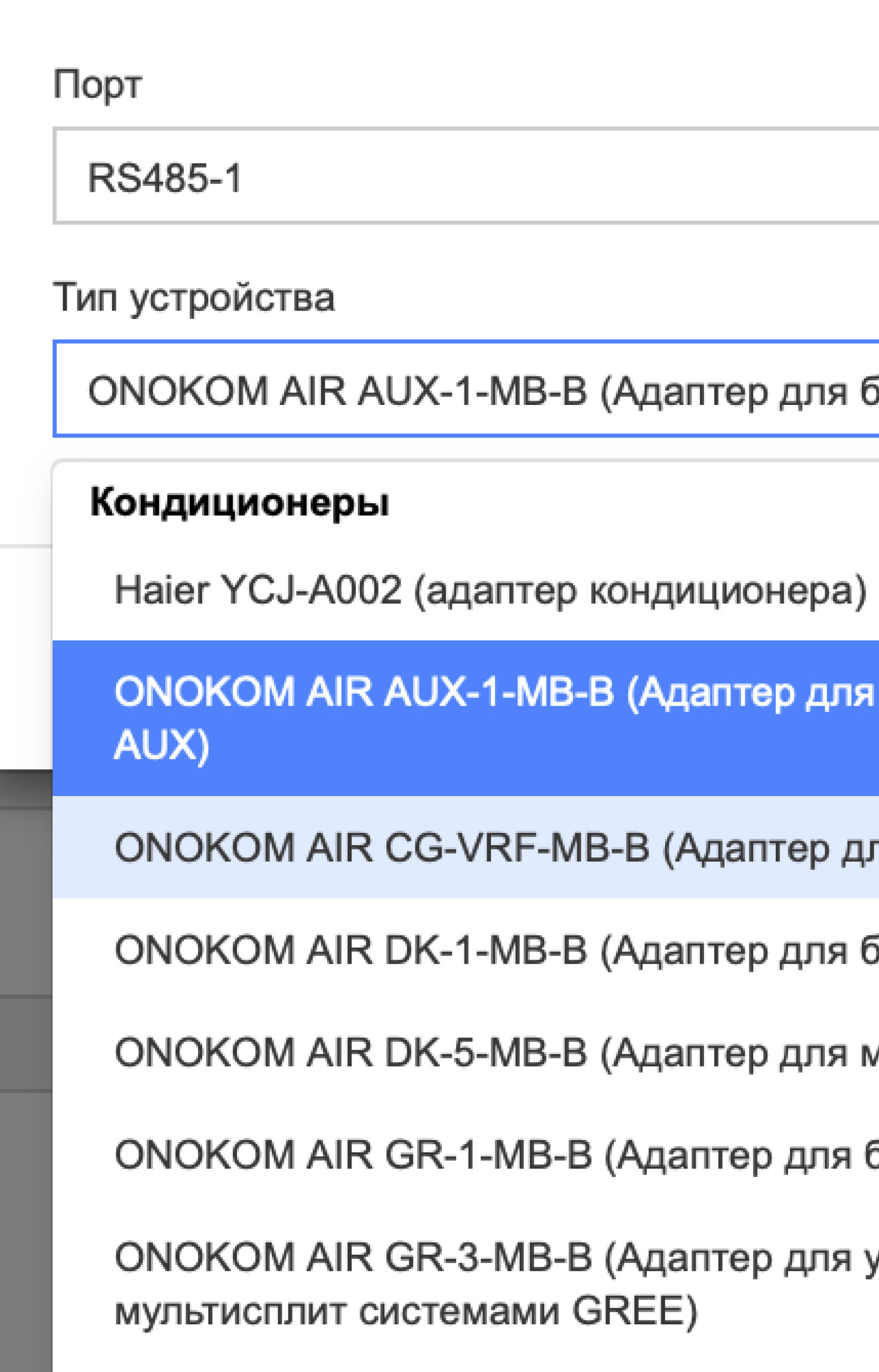The width and height of the screenshot is (879, 1372).
Task: Click the Кондиционеры group header
Action: click(x=240, y=503)
